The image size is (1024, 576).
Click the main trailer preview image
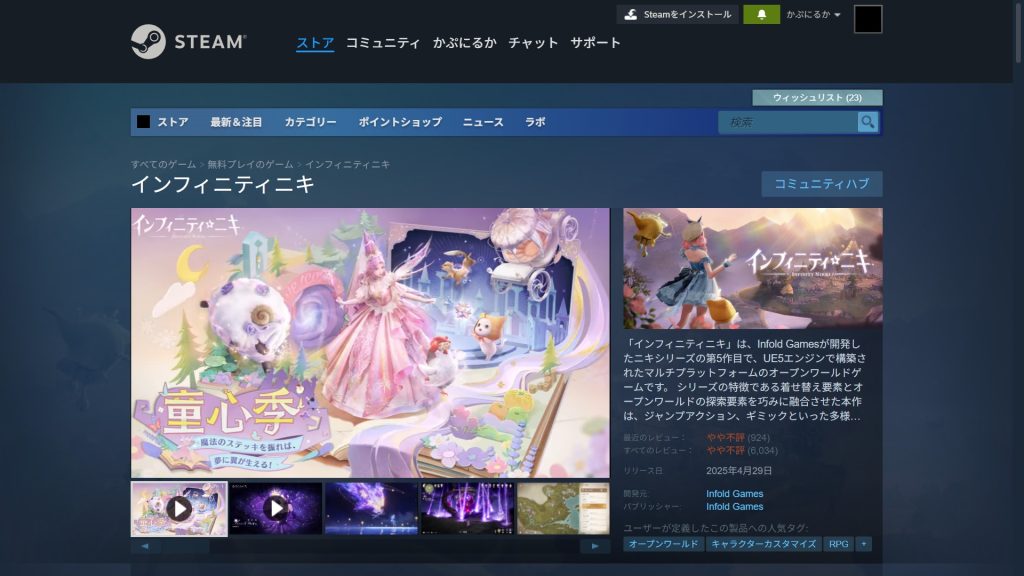pos(370,343)
